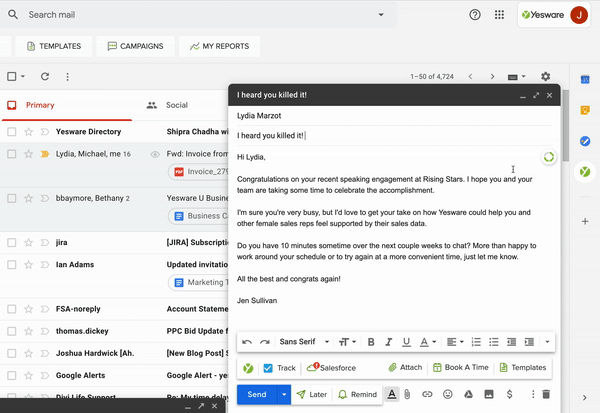Send the email

click(256, 395)
